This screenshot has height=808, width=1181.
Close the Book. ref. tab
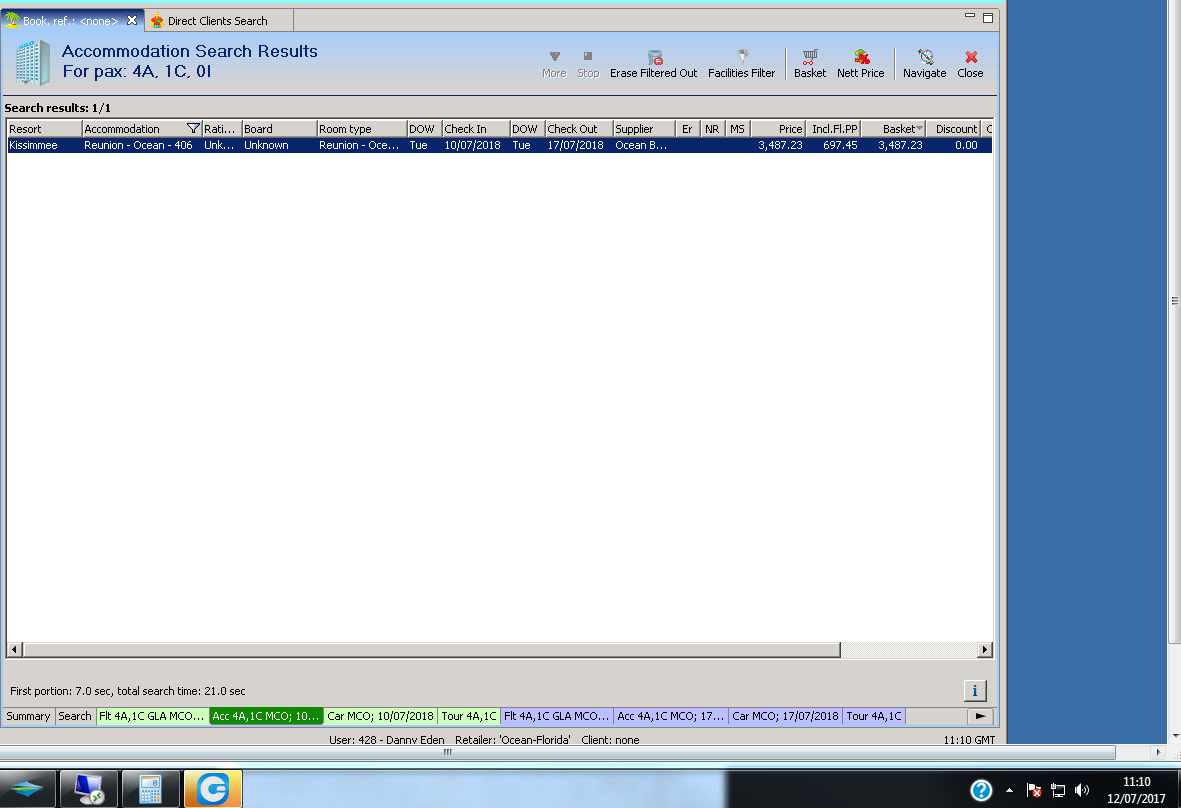(132, 20)
